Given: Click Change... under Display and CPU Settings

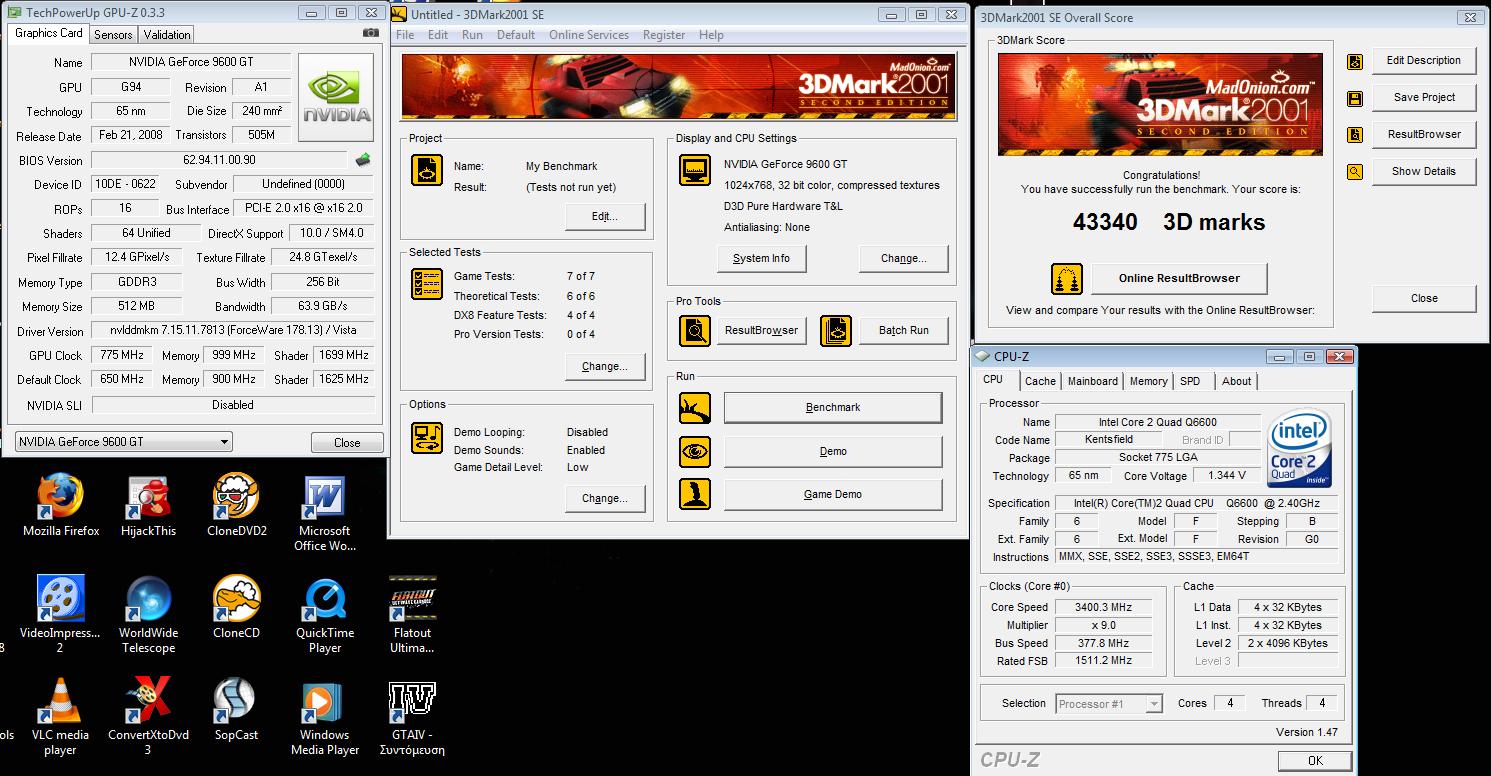Looking at the screenshot, I should click(903, 258).
